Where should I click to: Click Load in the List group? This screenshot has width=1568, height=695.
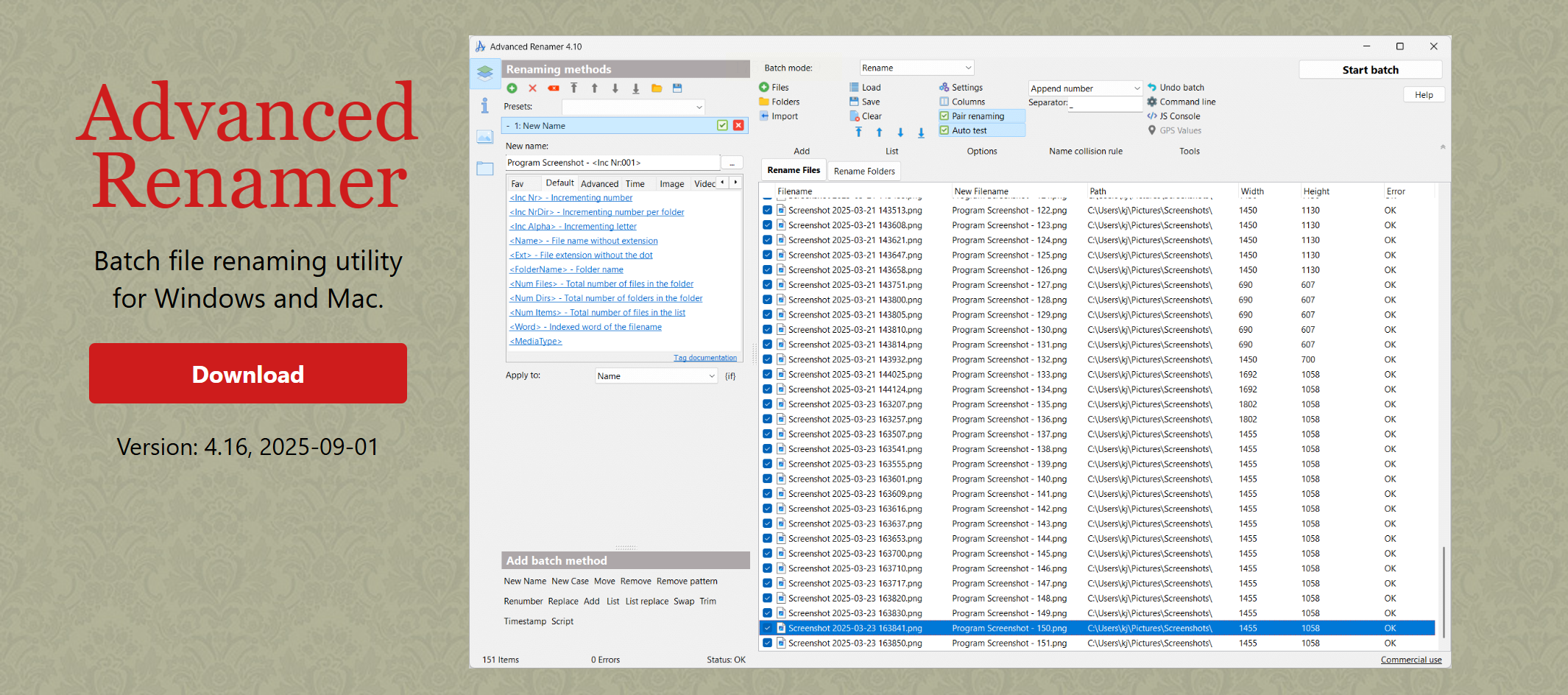point(865,88)
